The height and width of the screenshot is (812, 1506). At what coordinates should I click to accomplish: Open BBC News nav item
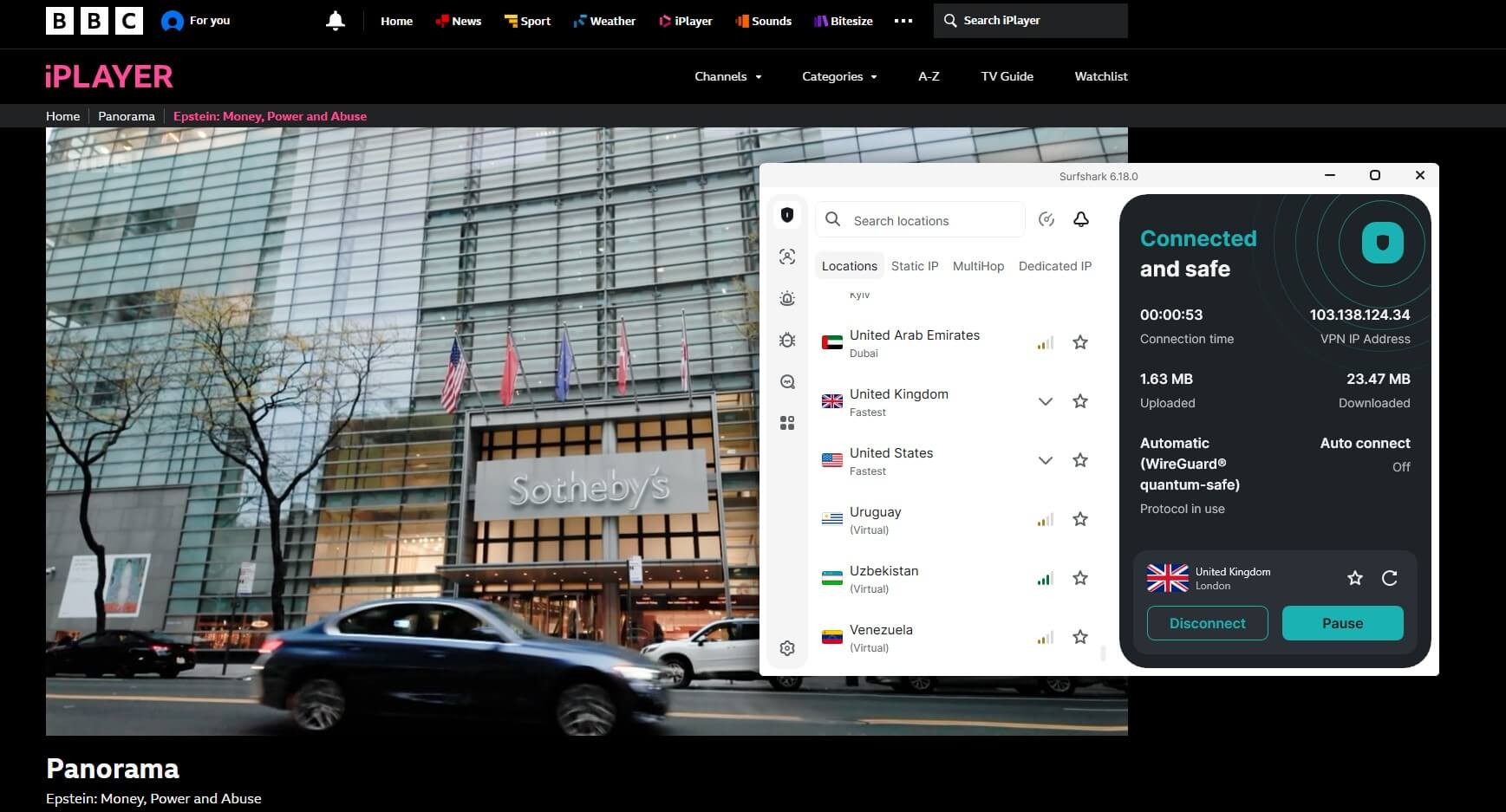tap(459, 21)
